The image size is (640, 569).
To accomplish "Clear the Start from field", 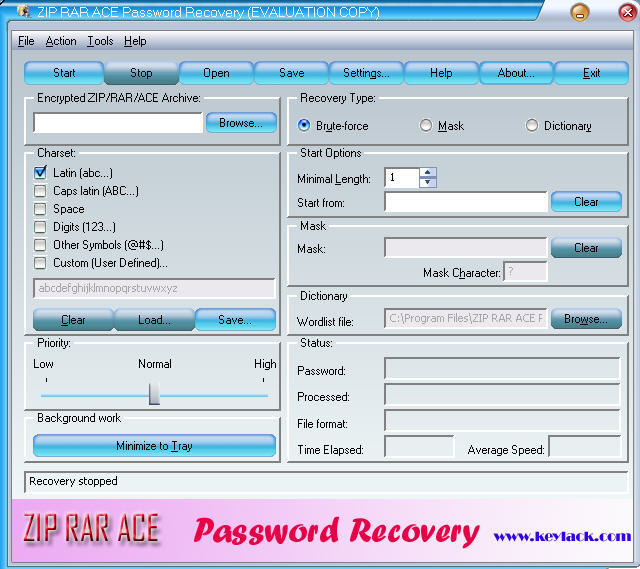I will (586, 202).
